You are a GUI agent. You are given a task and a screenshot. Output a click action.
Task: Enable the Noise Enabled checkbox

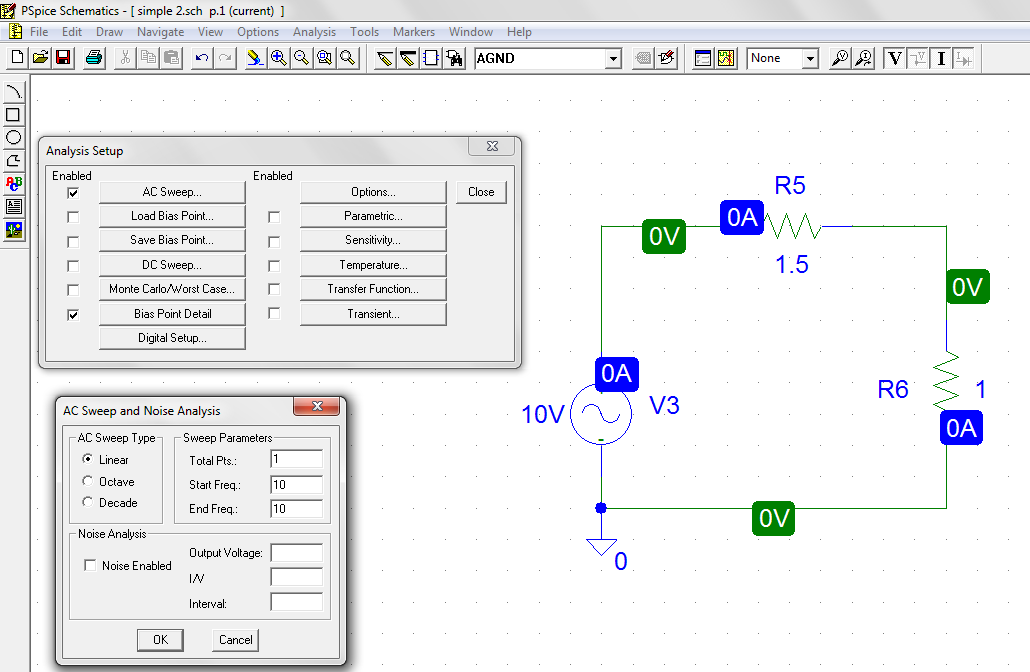click(88, 565)
